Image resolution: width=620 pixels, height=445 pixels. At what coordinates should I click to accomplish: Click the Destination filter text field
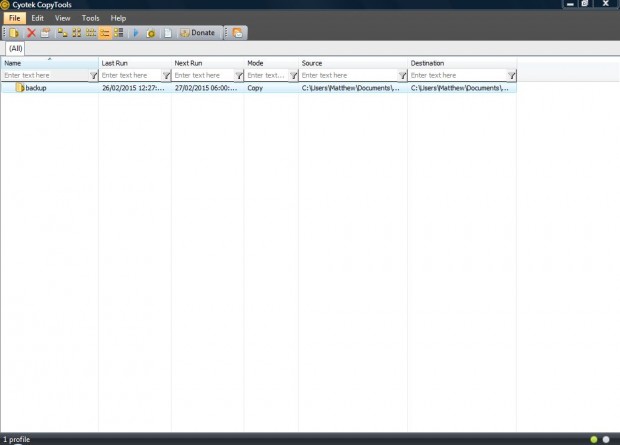[457, 75]
